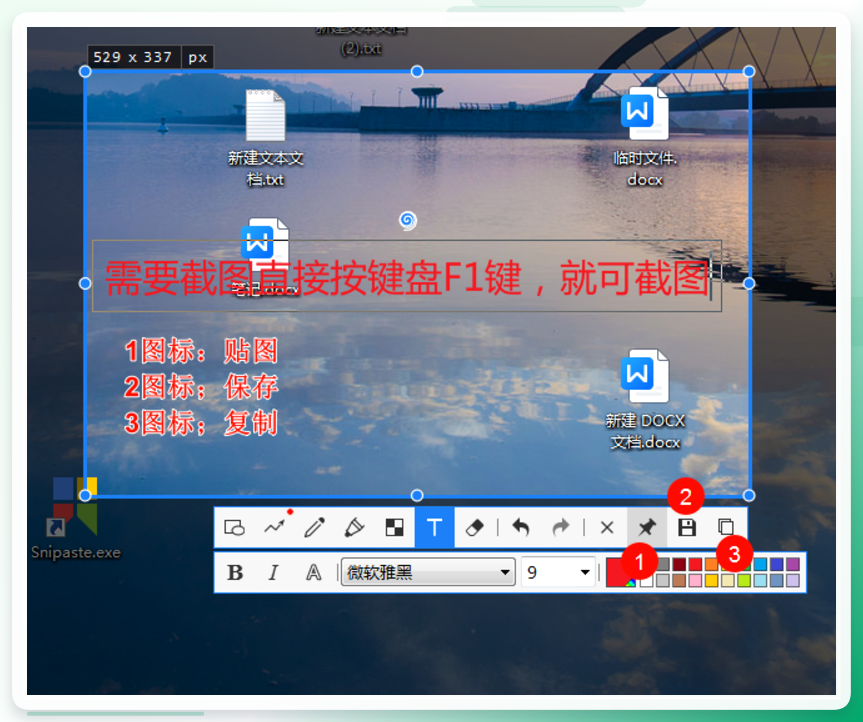Pick the lime green swatch in the bottom row
Image resolution: width=863 pixels, height=722 pixels.
(x=744, y=581)
